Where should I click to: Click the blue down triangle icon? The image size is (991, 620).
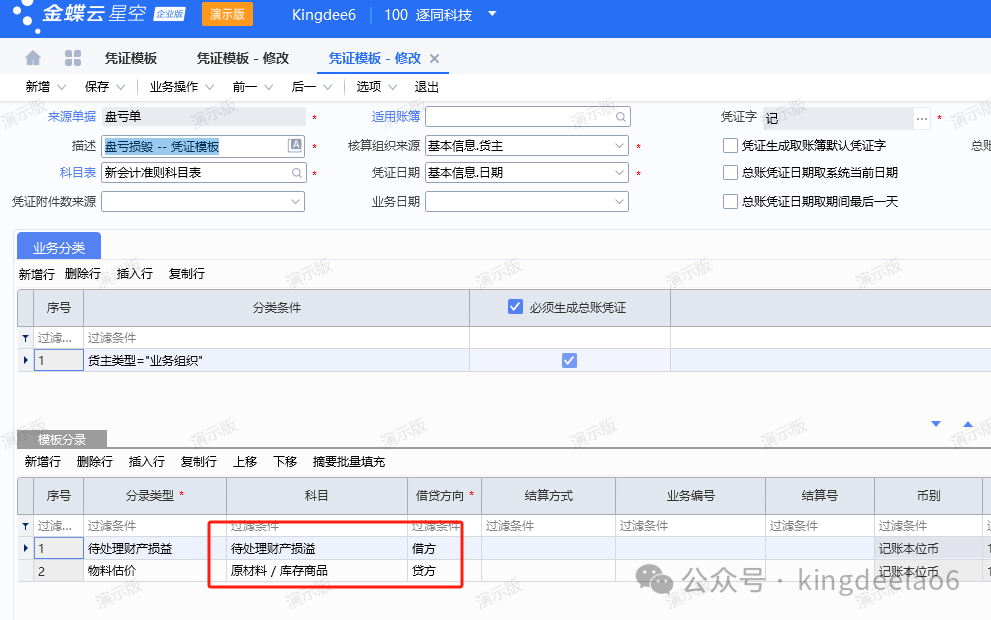pos(936,424)
